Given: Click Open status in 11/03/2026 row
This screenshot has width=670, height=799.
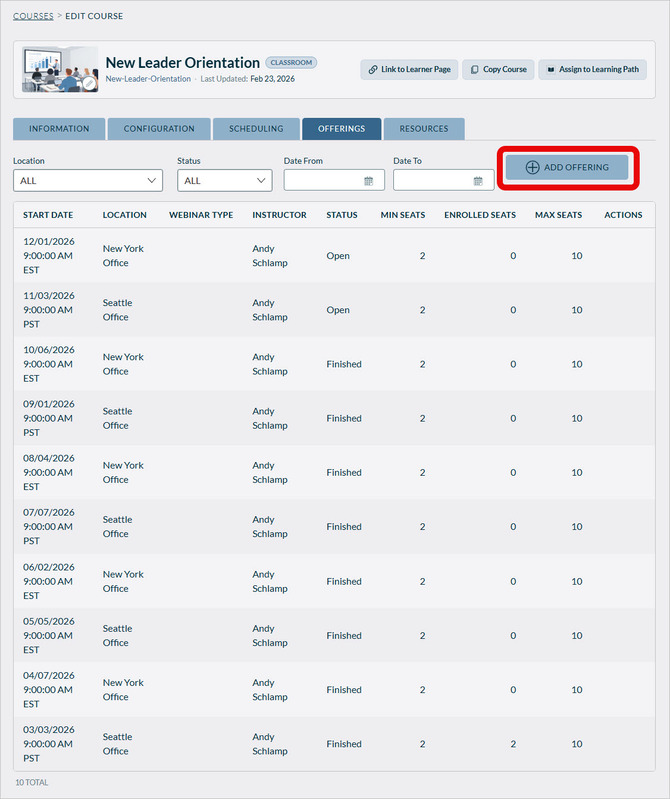Looking at the screenshot, I should (x=338, y=310).
